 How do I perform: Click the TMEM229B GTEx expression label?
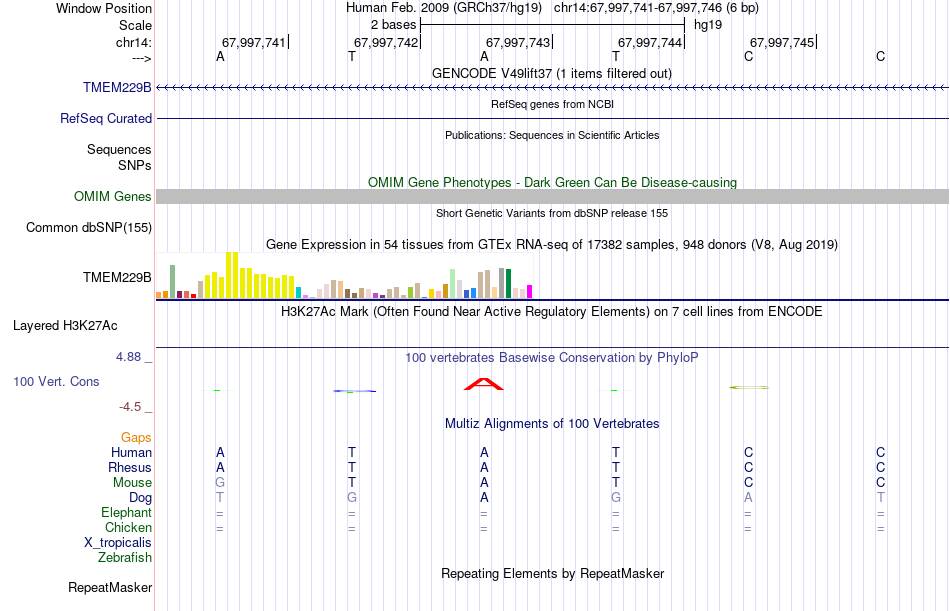pos(117,278)
